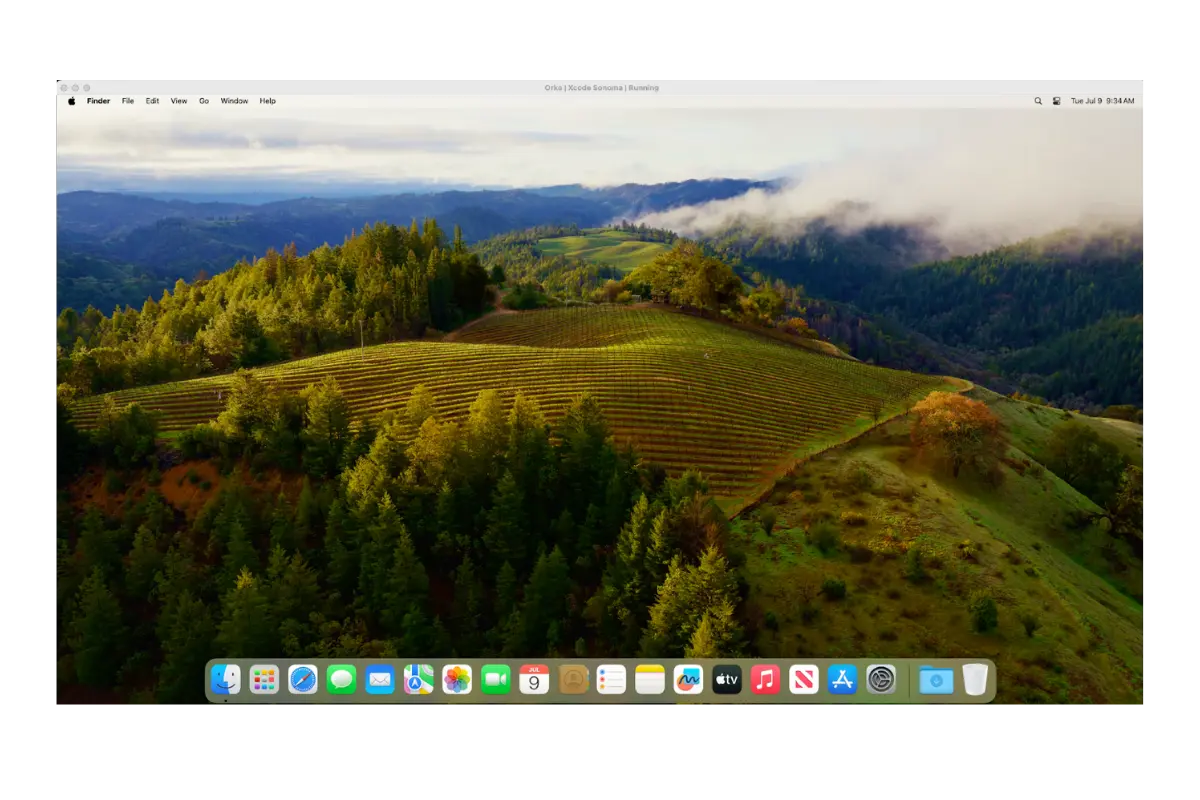Launch FaceTime from the Dock

click(x=495, y=680)
